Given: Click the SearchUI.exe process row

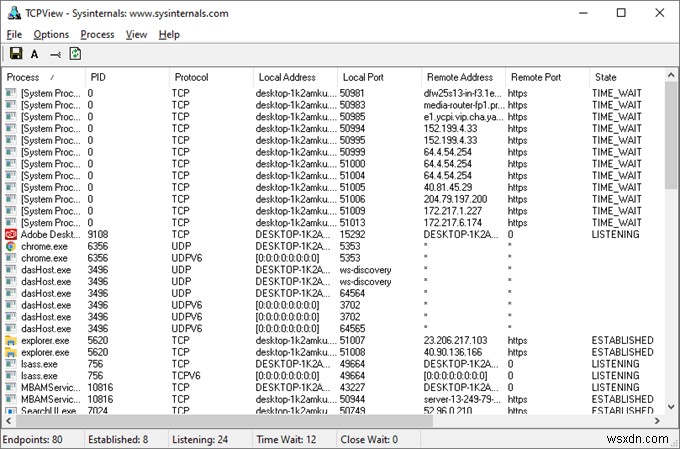Looking at the screenshot, I should pyautogui.click(x=333, y=410).
